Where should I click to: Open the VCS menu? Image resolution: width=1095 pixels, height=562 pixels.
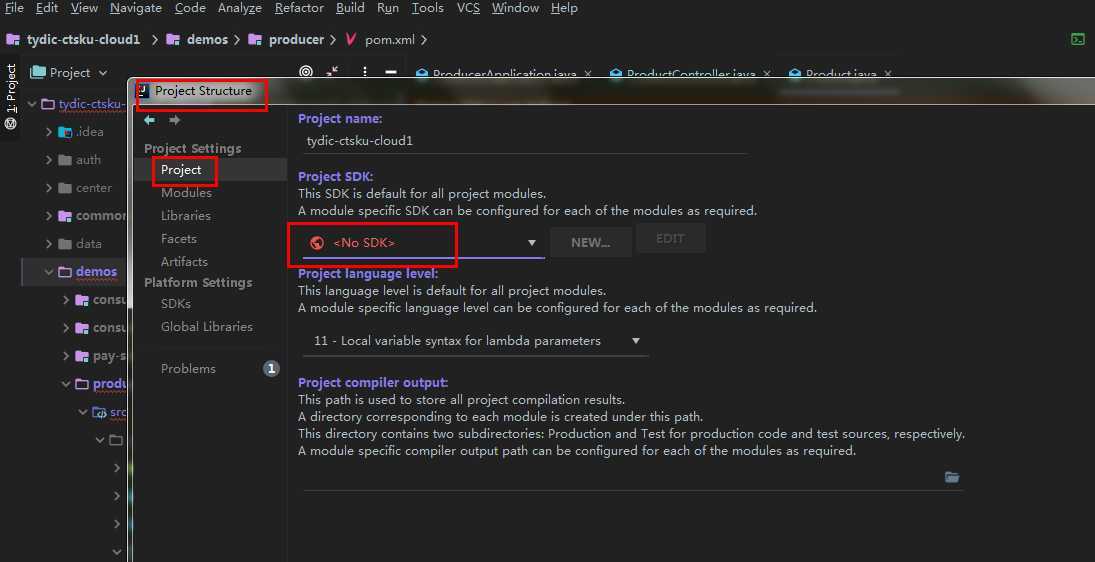pos(468,8)
